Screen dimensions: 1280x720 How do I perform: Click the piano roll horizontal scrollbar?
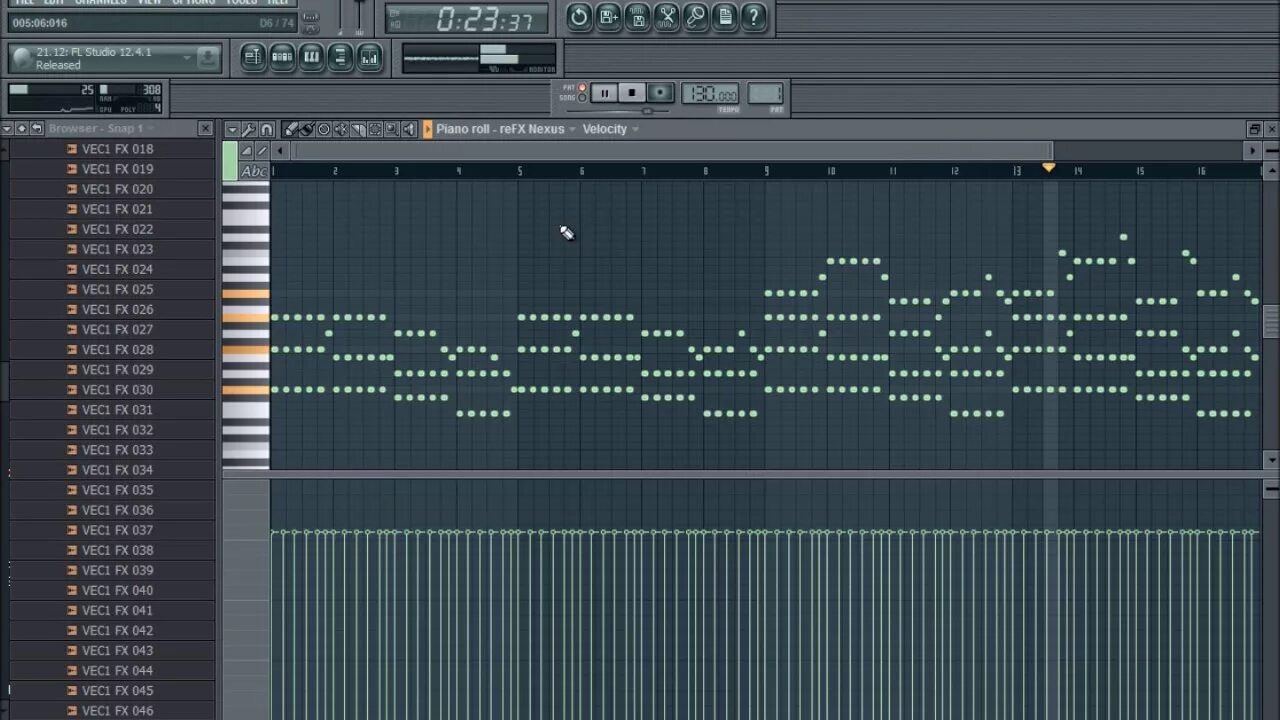pyautogui.click(x=671, y=151)
